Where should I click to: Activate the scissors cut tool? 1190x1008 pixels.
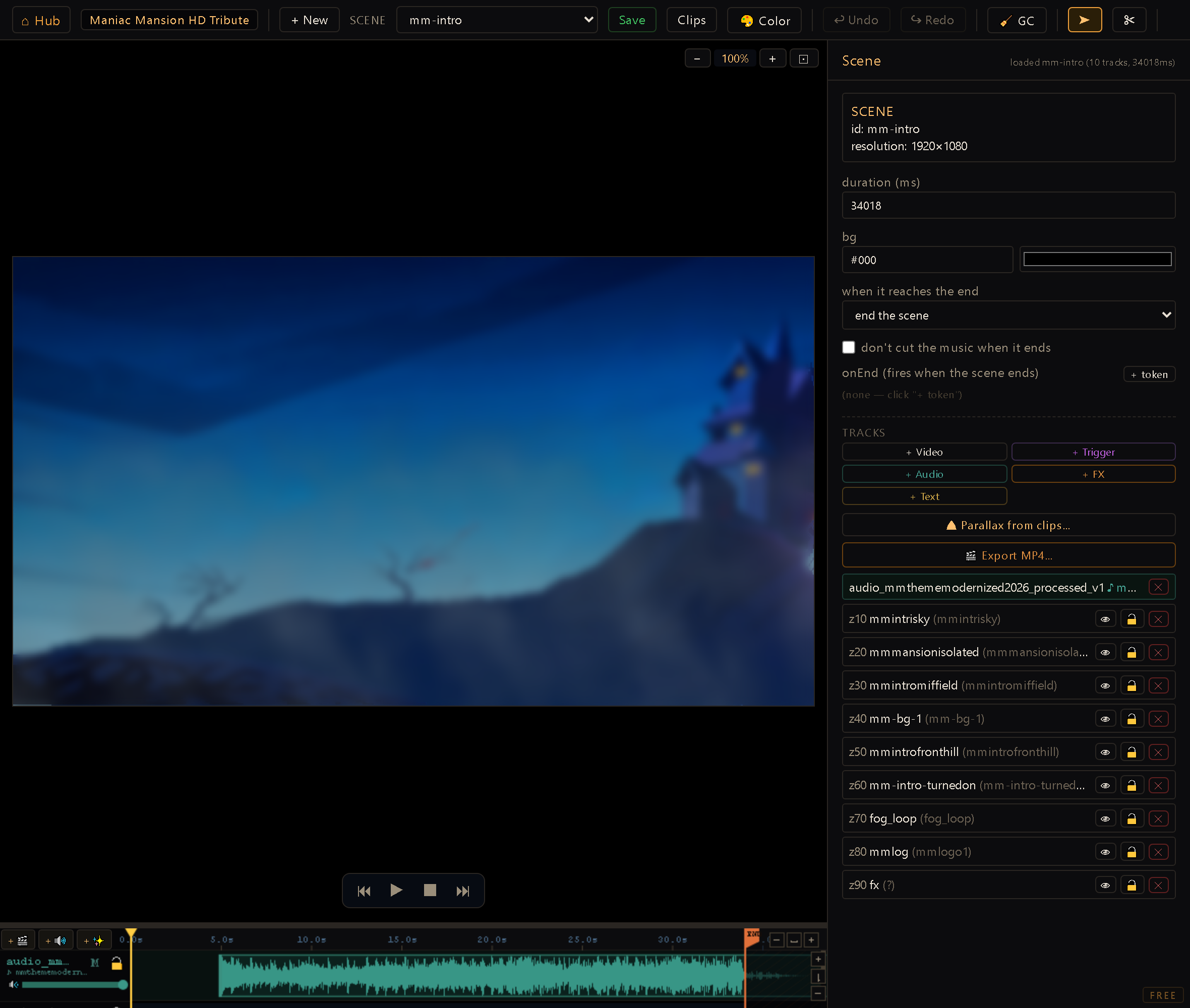(1129, 20)
